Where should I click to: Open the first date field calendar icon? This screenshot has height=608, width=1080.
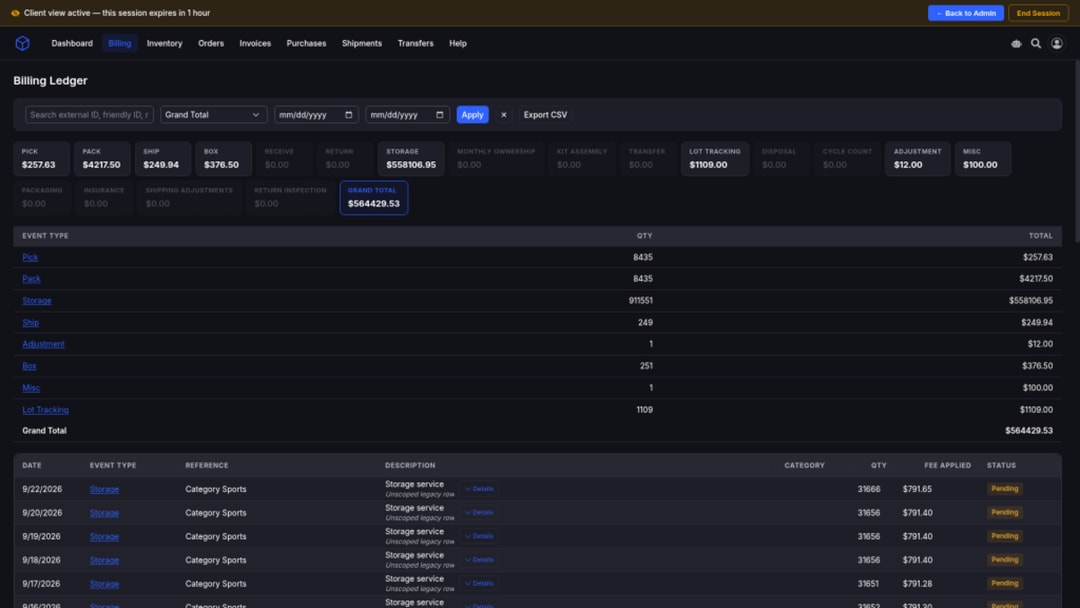click(x=349, y=115)
